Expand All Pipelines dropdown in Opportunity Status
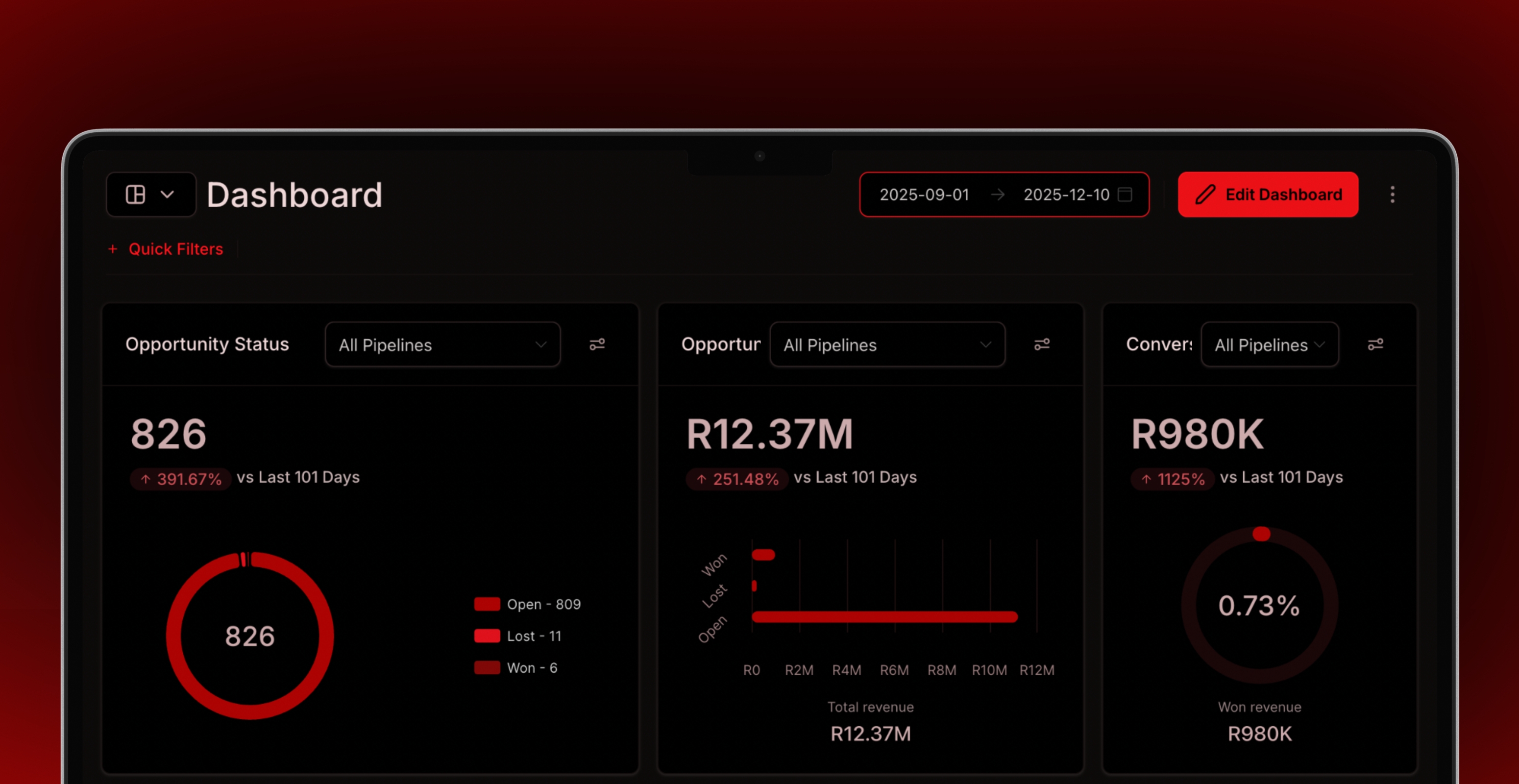The image size is (1519, 784). (x=442, y=345)
